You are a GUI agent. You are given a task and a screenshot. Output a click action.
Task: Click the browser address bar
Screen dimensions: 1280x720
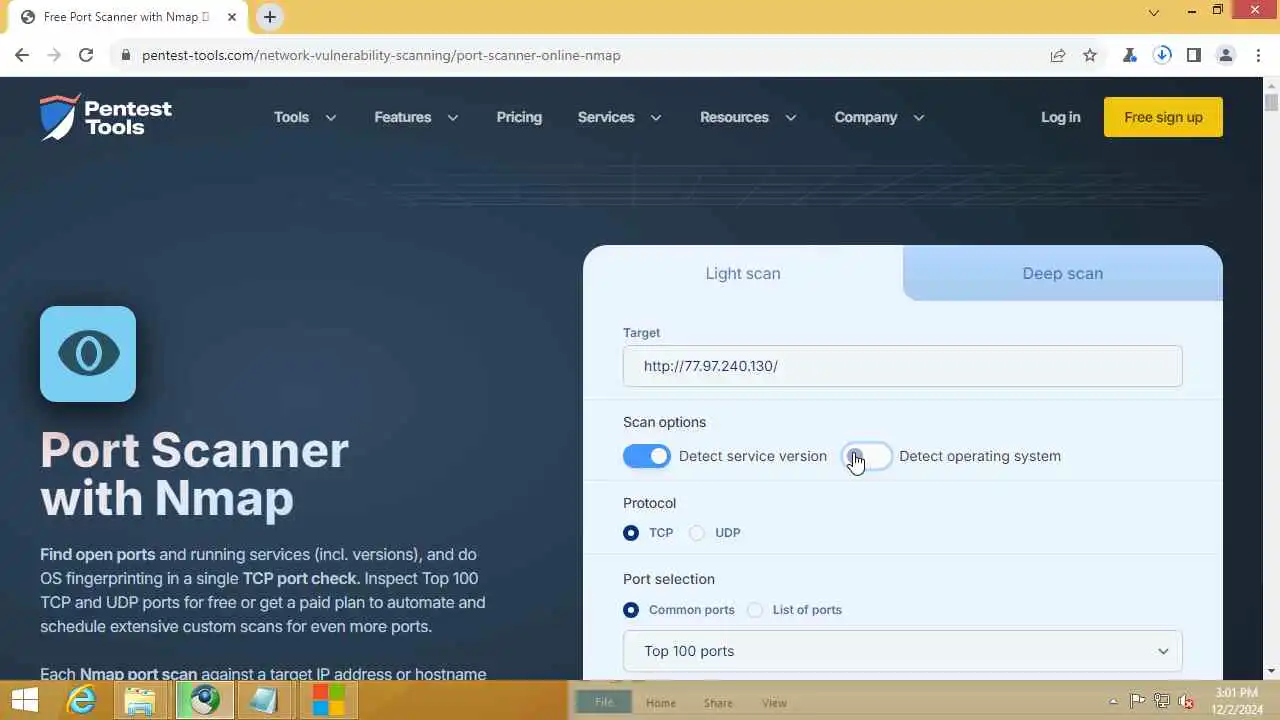click(580, 55)
